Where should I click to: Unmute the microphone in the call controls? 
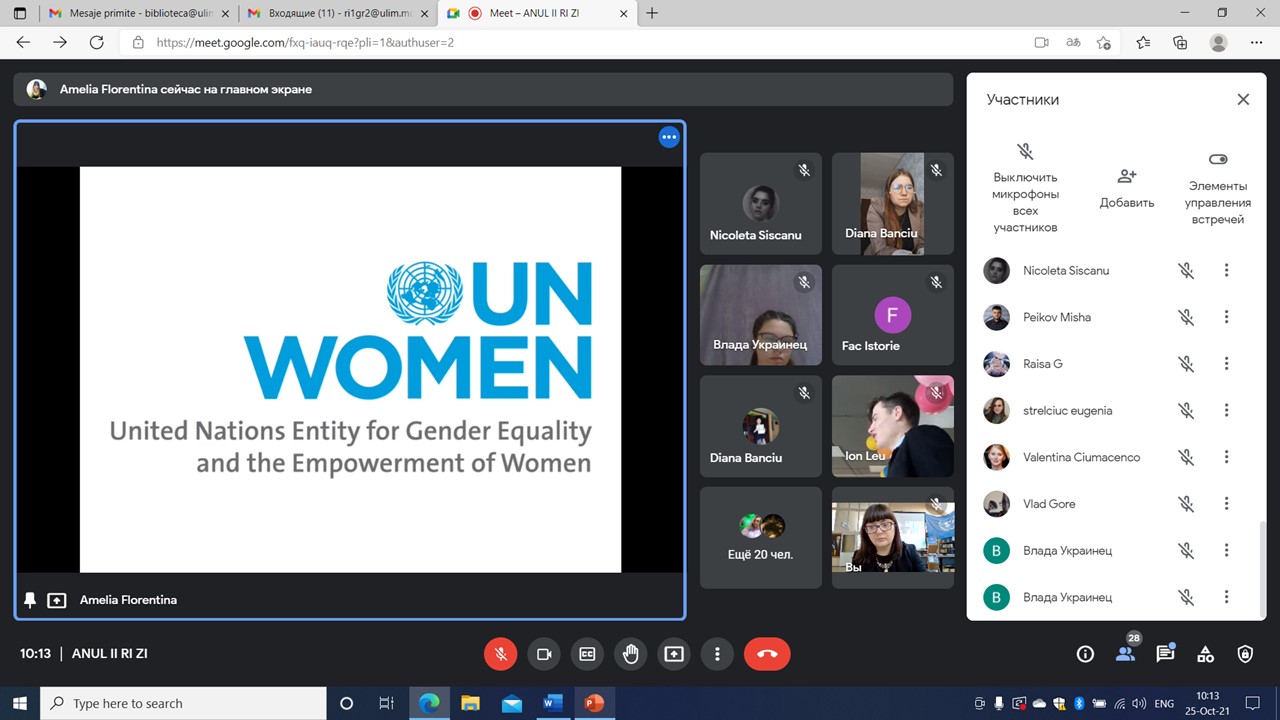pos(501,654)
